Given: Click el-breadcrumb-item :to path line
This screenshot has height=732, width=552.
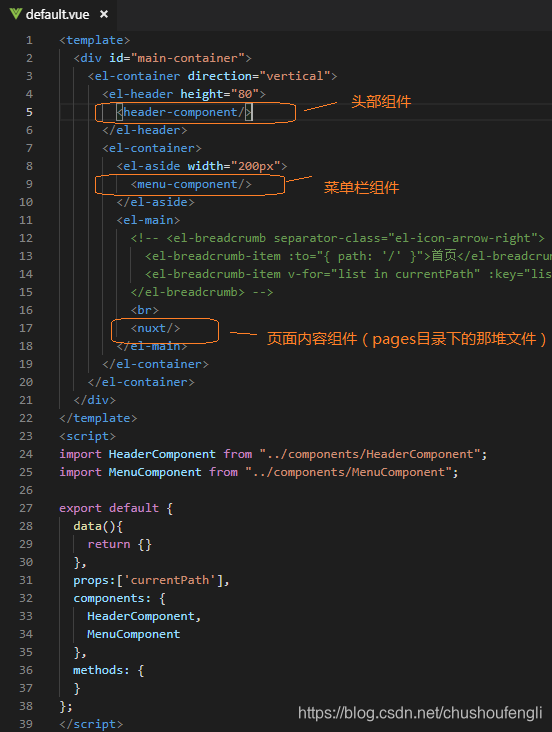Looking at the screenshot, I should point(348,256).
